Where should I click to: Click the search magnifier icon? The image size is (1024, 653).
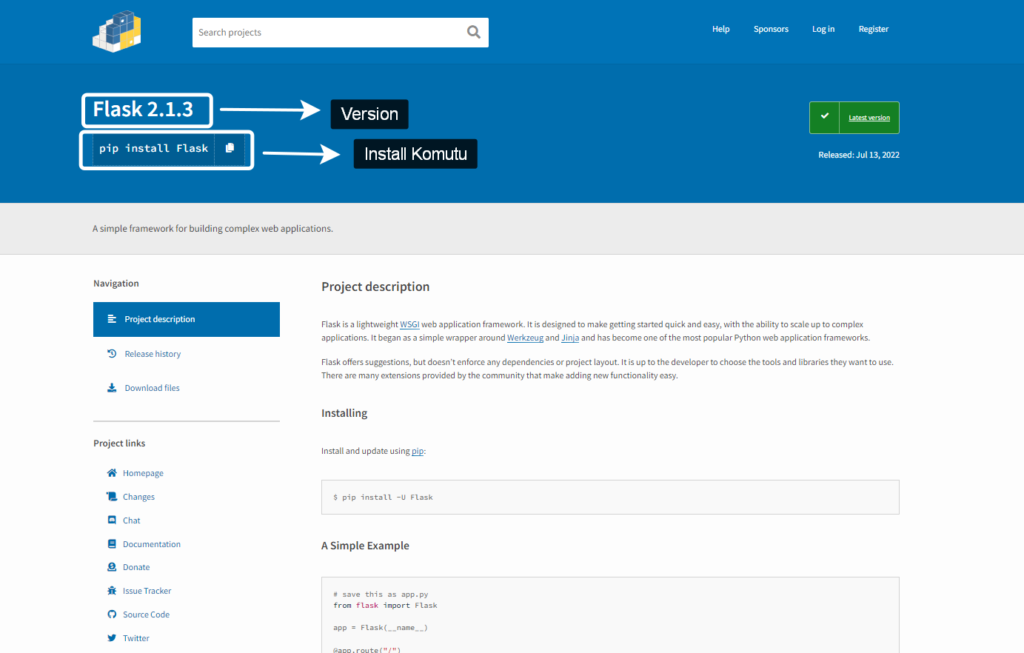click(x=473, y=32)
